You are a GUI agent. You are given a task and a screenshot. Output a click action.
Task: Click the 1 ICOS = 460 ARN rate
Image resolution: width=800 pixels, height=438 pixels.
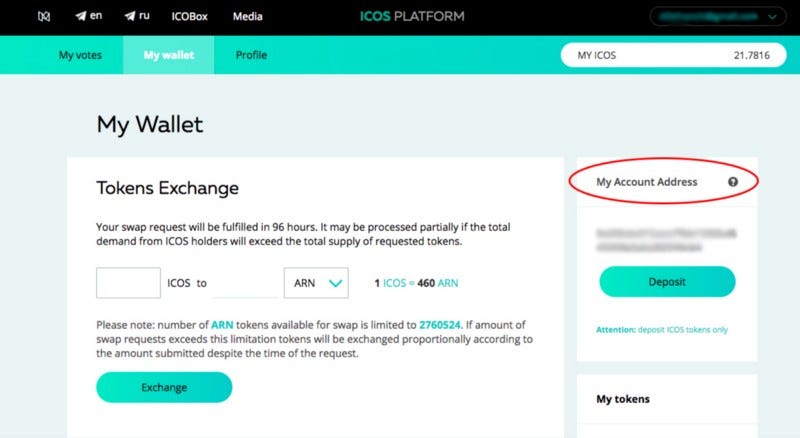pos(416,283)
